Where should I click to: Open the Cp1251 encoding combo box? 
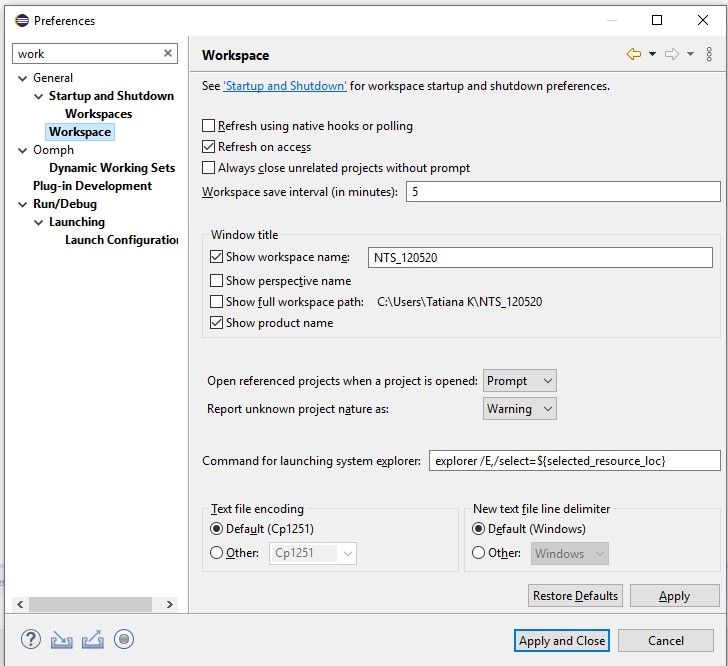pyautogui.click(x=312, y=553)
